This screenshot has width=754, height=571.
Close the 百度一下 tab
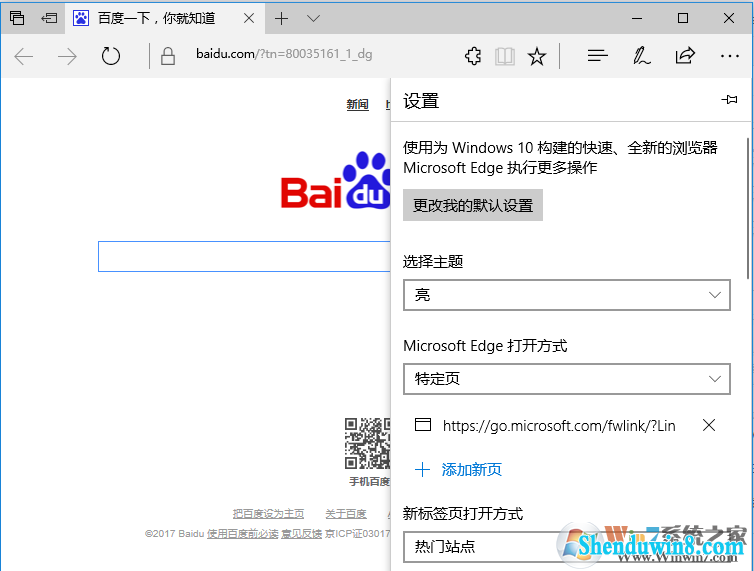(249, 18)
